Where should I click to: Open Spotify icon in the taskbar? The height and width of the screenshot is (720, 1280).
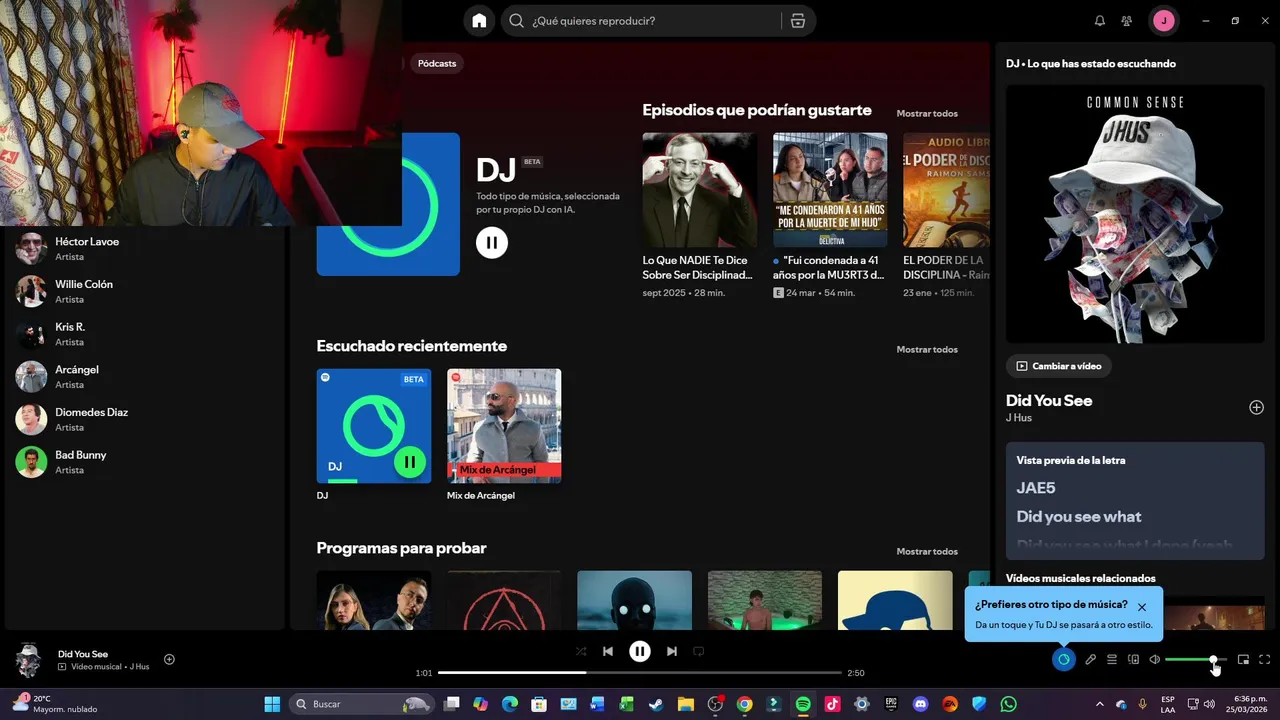[x=803, y=704]
